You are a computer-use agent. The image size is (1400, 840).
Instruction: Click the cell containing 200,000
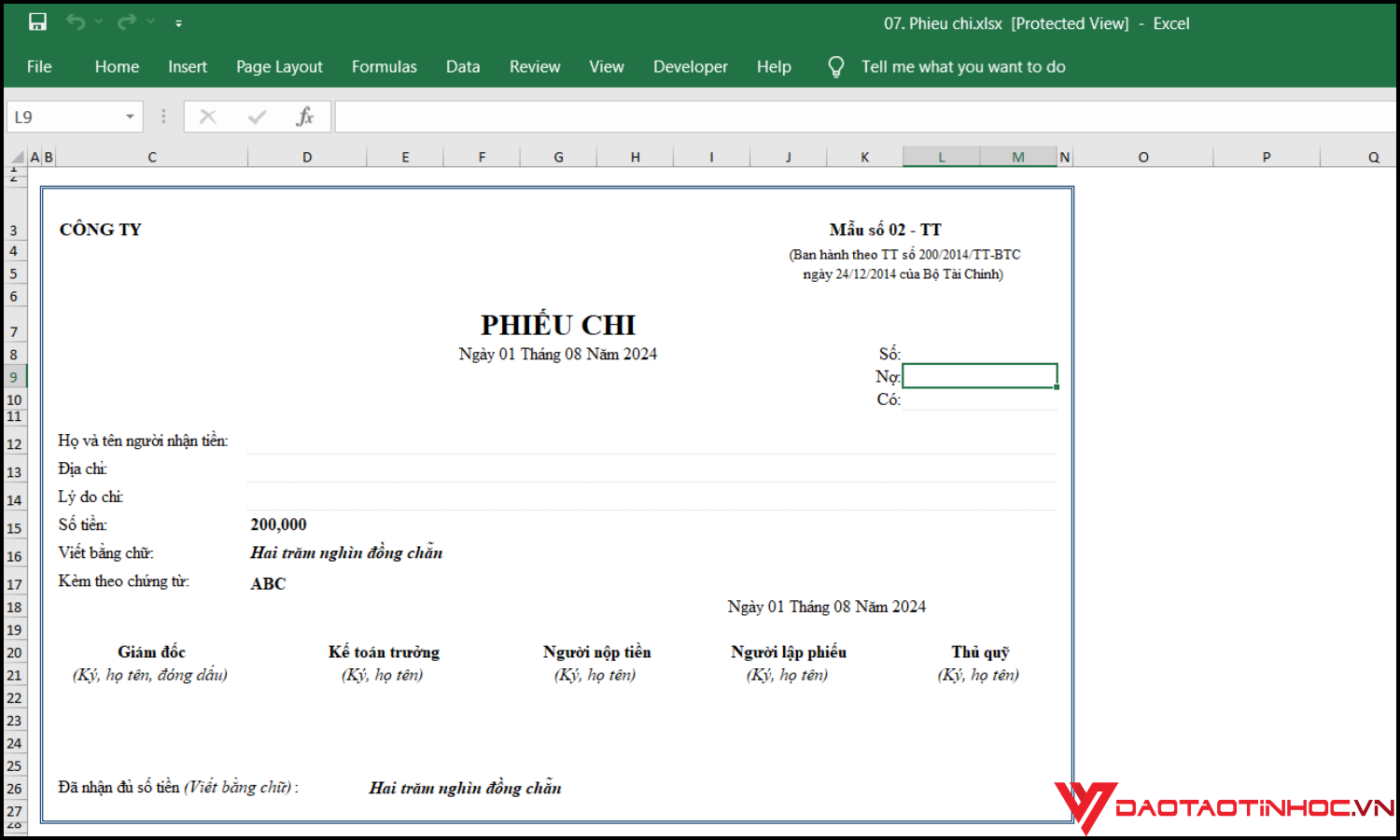(278, 525)
